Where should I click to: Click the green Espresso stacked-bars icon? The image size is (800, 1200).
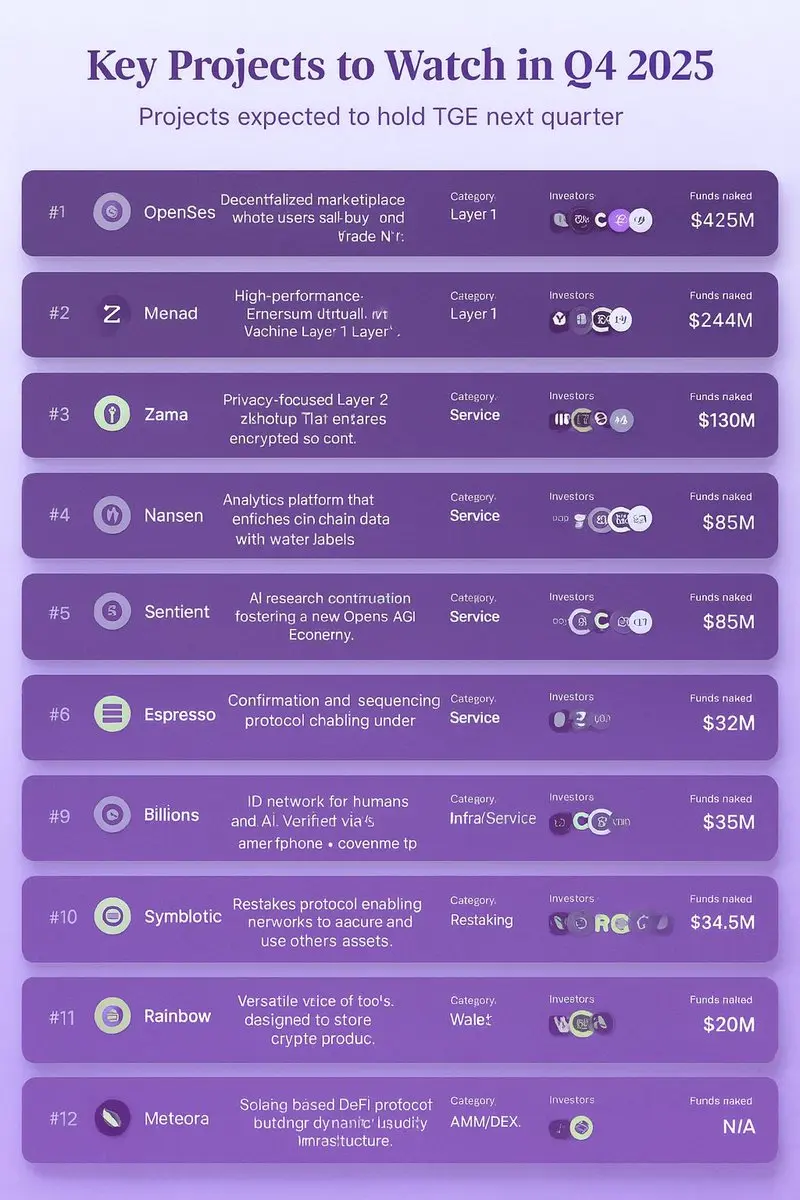point(112,714)
